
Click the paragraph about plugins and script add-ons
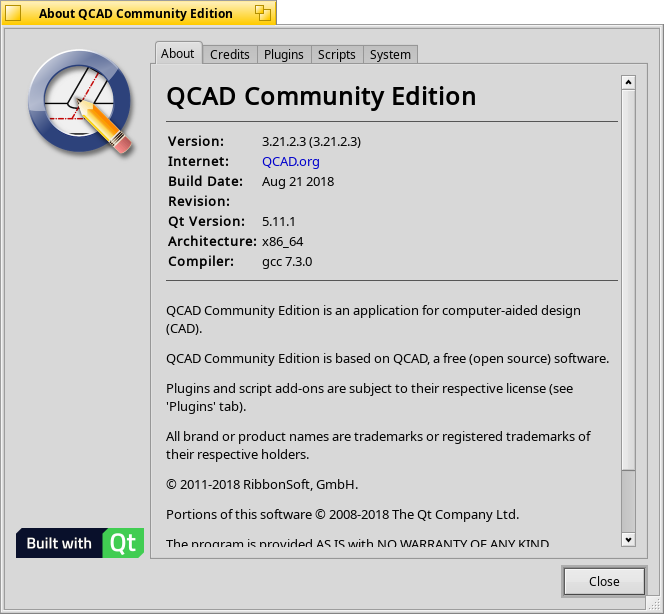coord(370,397)
